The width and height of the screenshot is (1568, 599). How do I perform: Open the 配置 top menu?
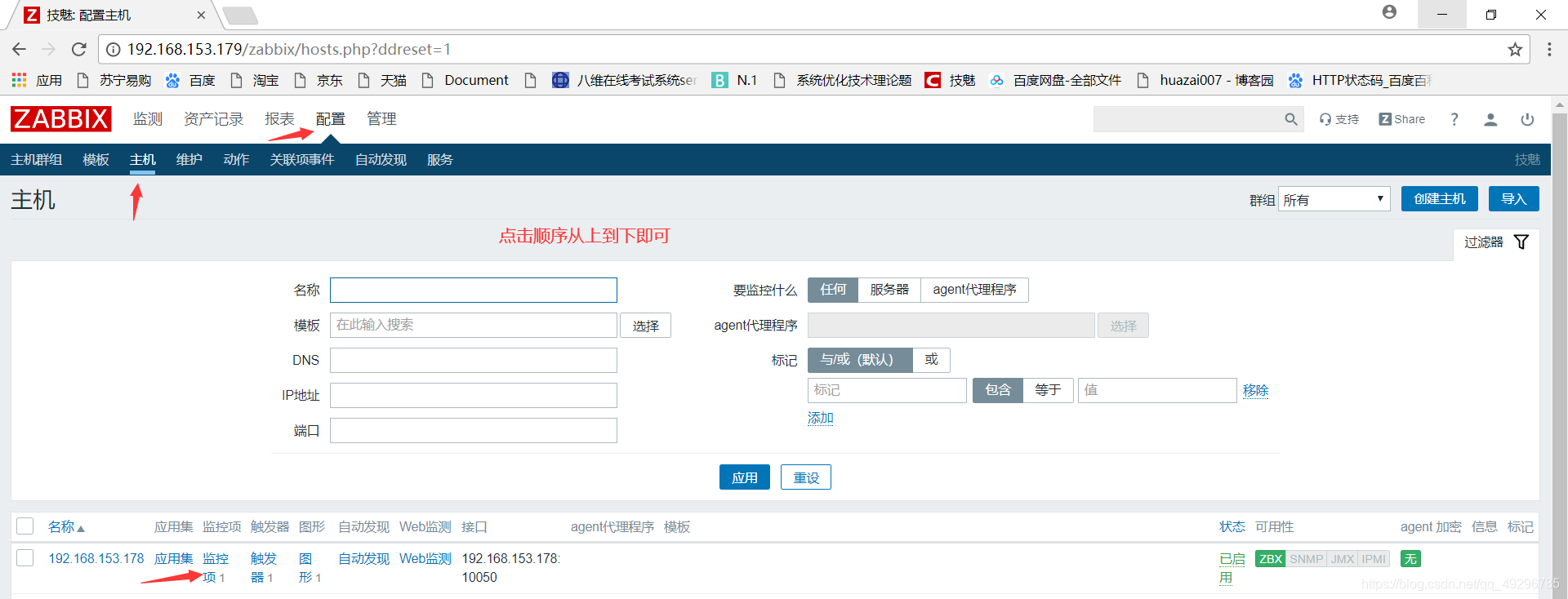point(331,119)
